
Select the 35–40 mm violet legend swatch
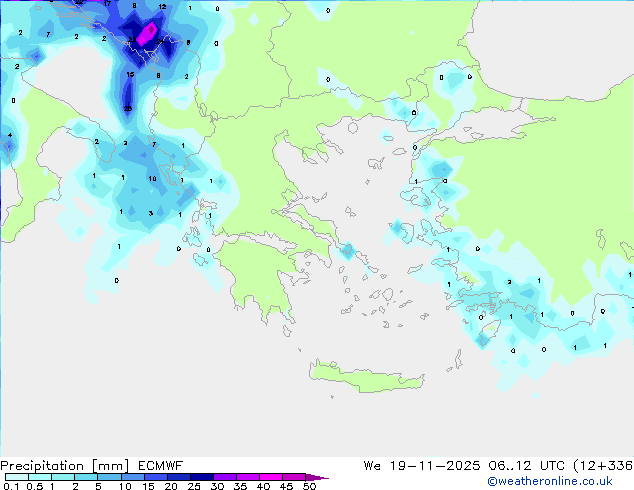(247, 477)
